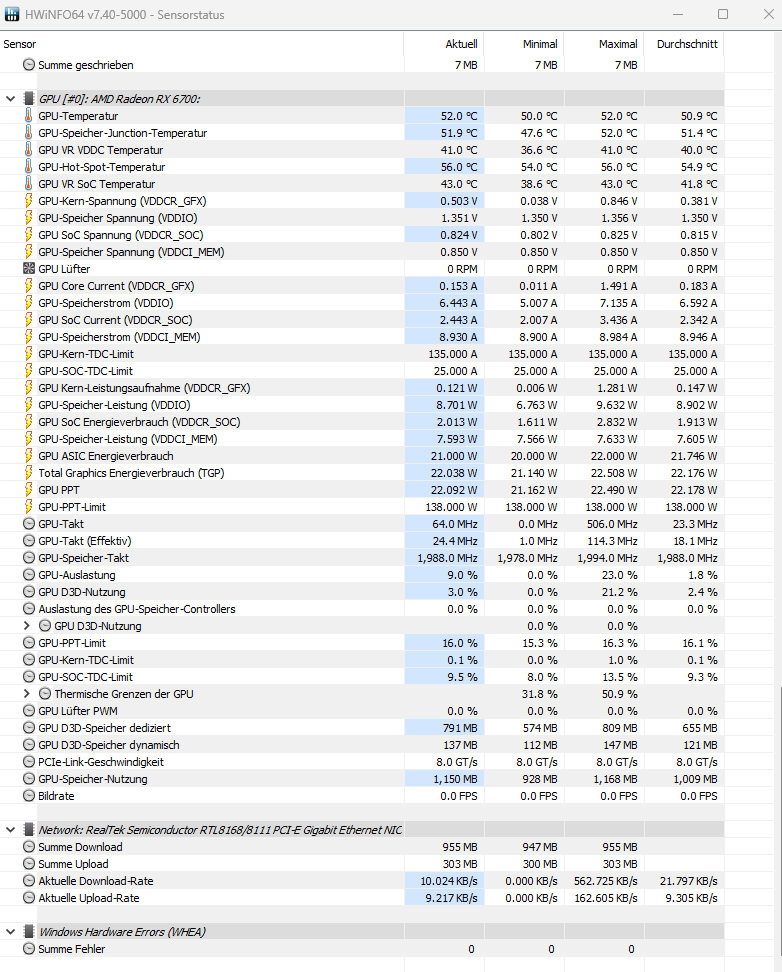Click lightning icon of GPU-Kern-TDC-Limit amperage row
Viewport: 782px width, 972px height.
29,354
